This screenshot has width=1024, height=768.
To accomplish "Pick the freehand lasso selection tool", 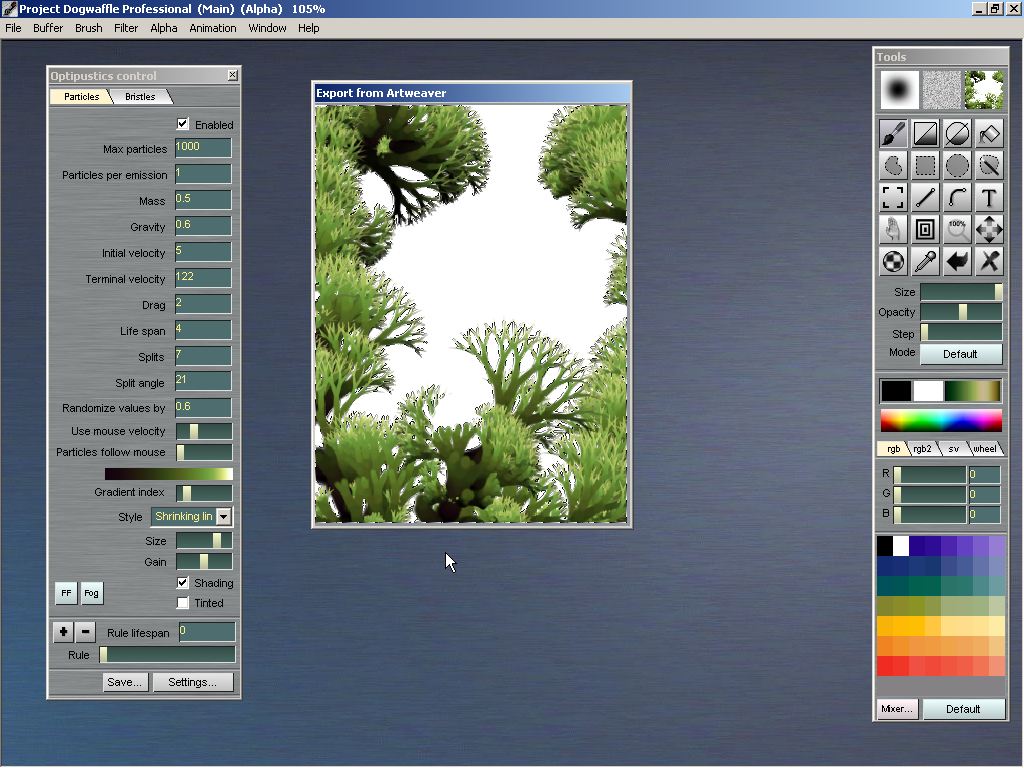I will coord(893,165).
